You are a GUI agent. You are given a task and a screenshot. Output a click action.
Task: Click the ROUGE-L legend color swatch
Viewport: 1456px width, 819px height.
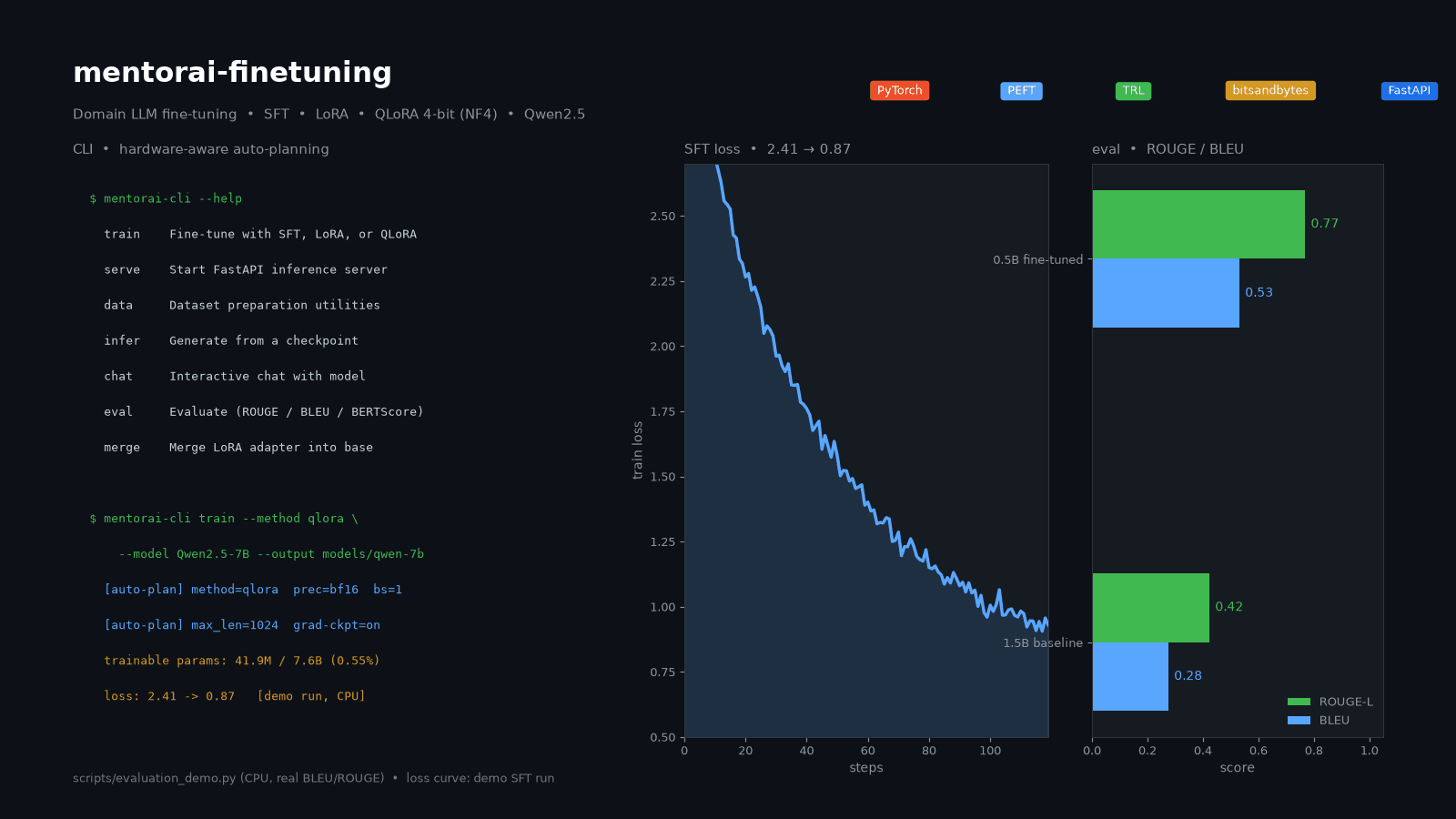click(1299, 702)
